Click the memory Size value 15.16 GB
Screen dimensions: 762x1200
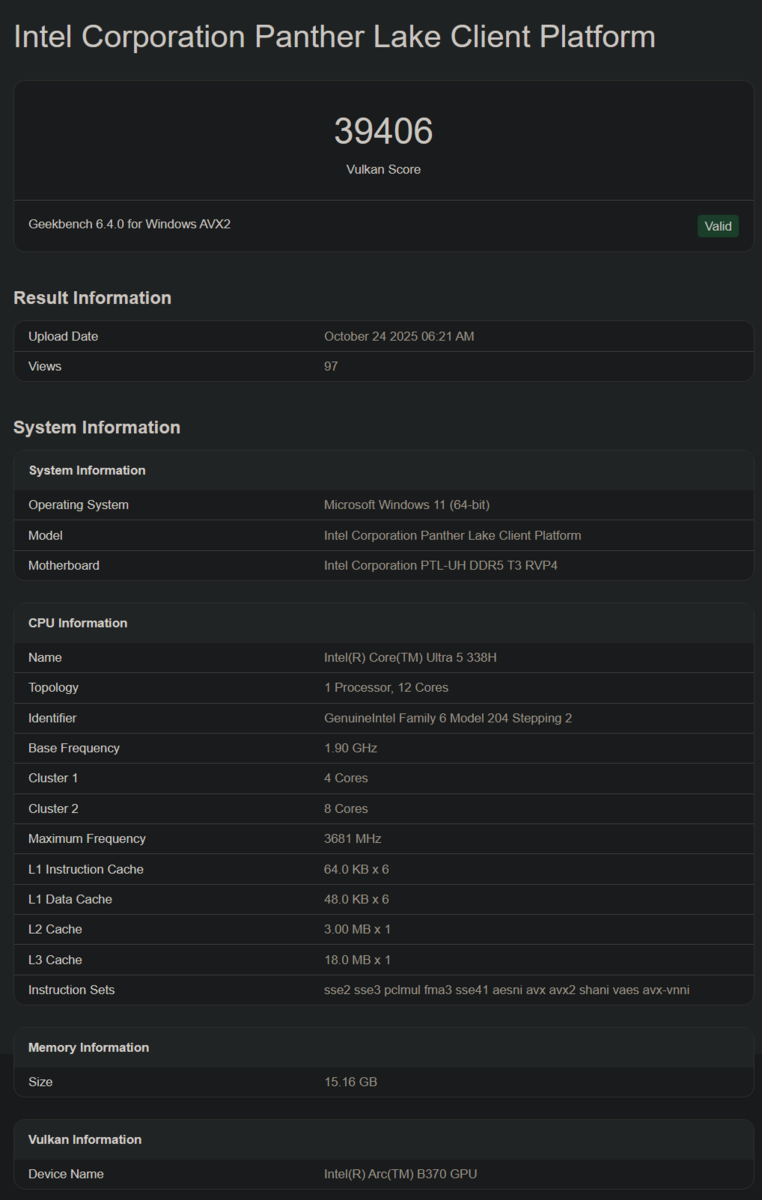click(350, 1082)
